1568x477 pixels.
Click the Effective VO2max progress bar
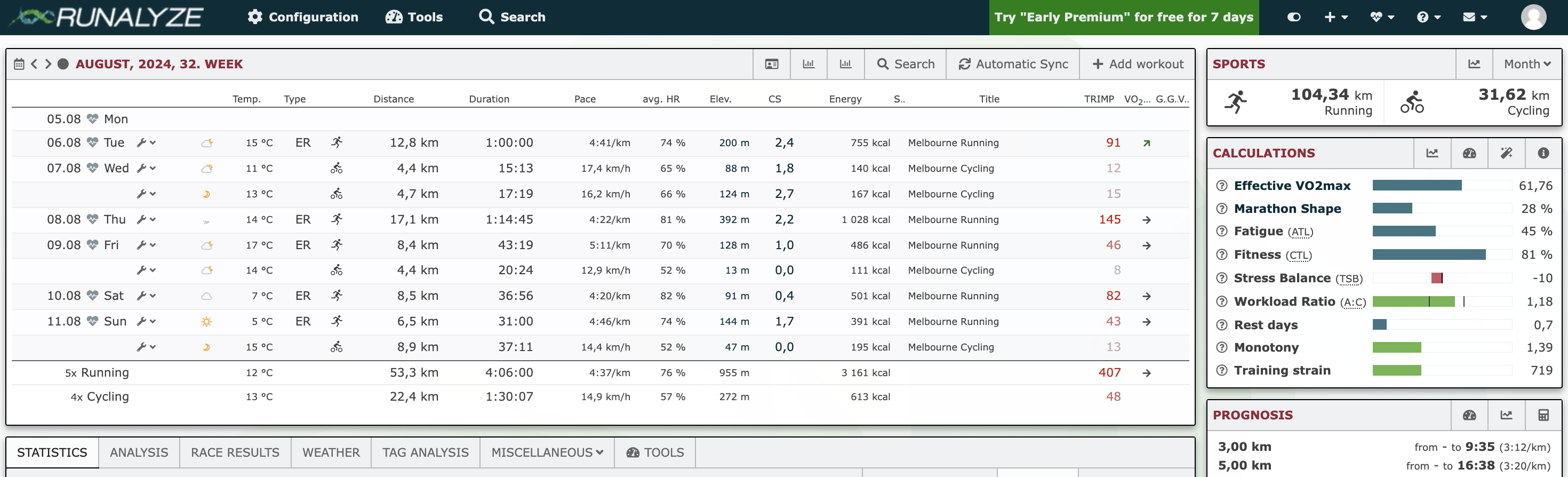[x=1442, y=185]
